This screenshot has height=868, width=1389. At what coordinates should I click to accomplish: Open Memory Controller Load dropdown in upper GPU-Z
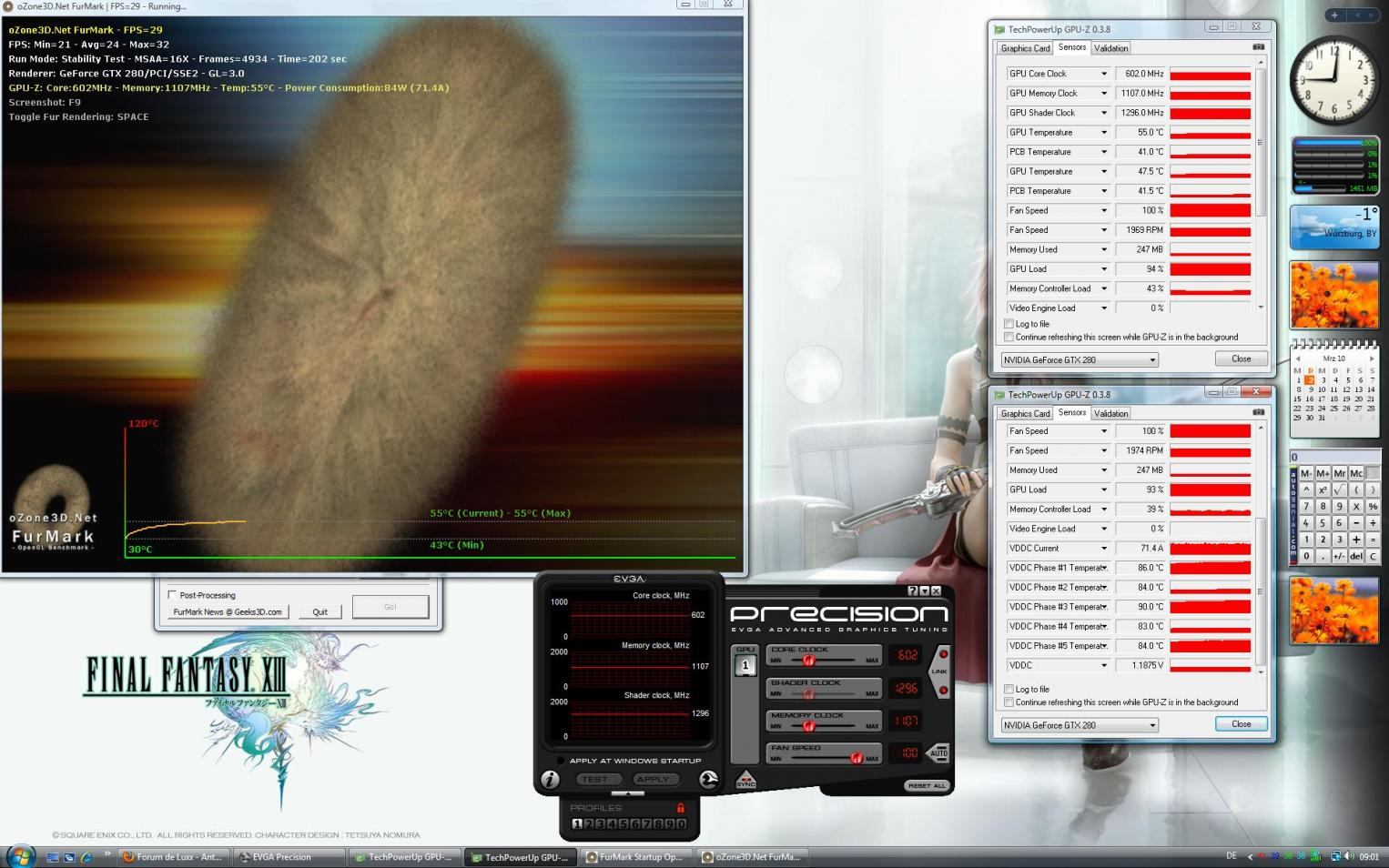click(1104, 288)
